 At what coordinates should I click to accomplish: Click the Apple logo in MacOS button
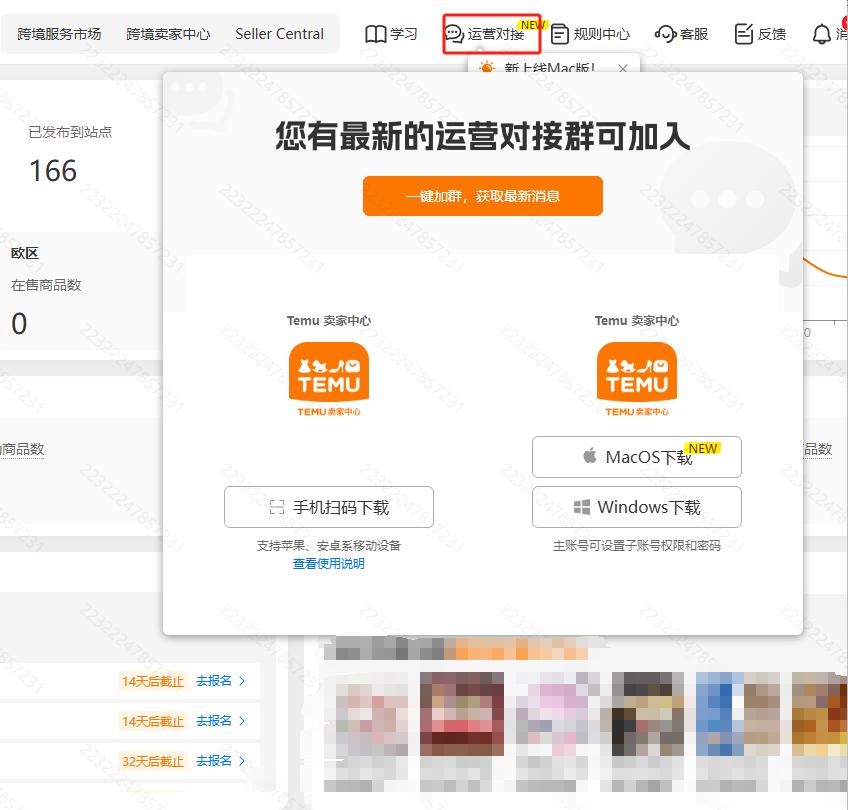tap(590, 456)
